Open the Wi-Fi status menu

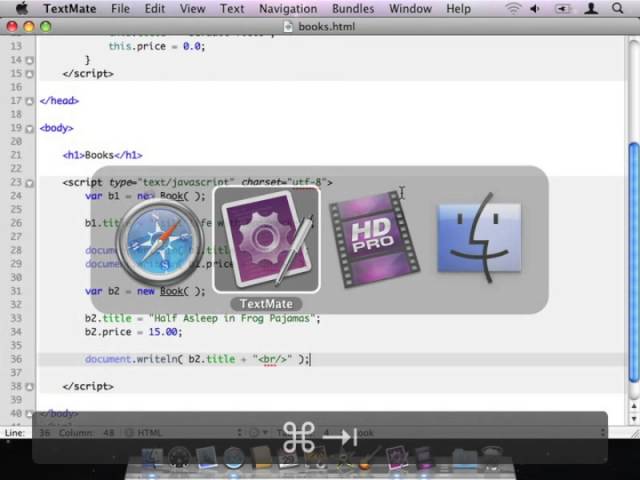[513, 9]
